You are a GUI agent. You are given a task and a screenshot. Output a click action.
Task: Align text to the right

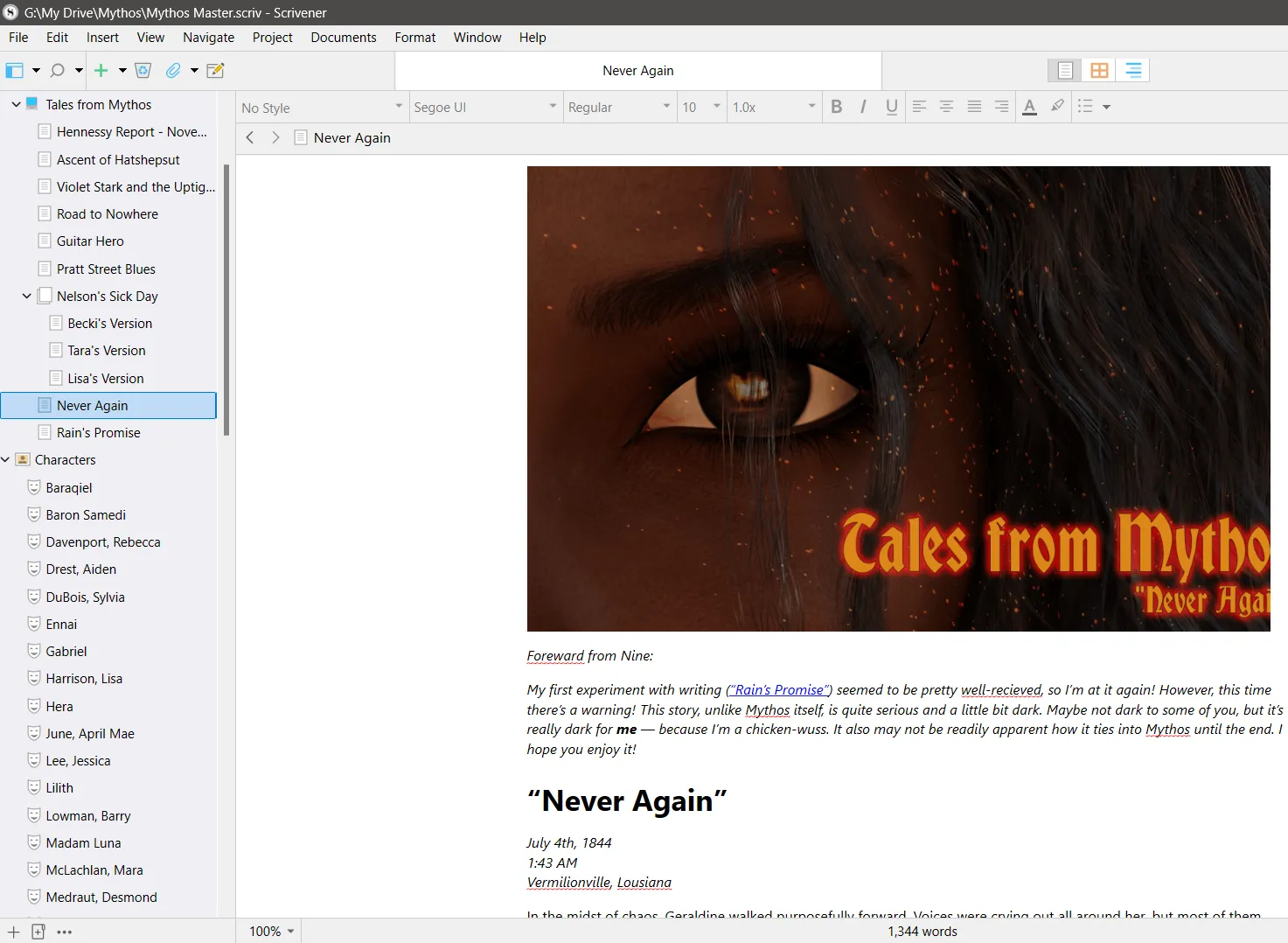(x=1001, y=106)
